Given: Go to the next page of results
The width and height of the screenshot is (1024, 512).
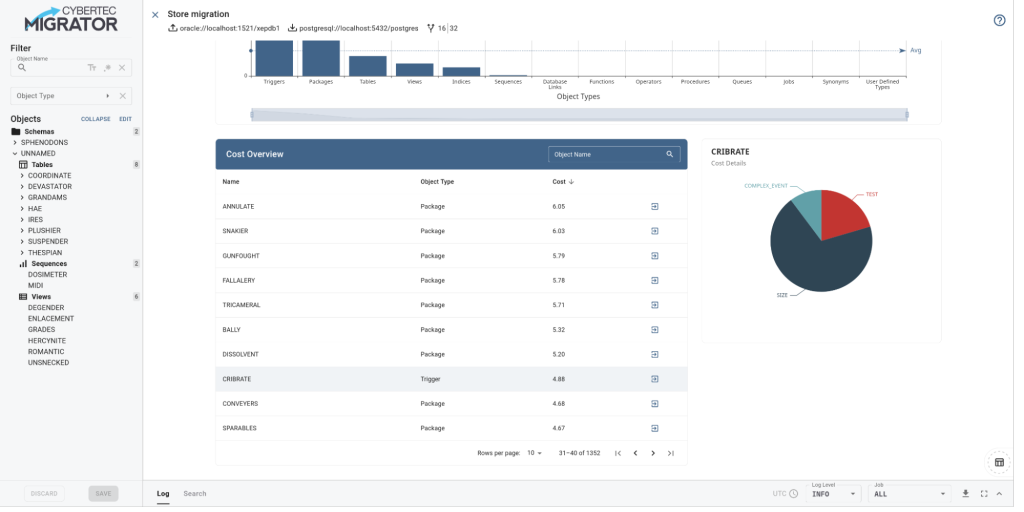Looking at the screenshot, I should pyautogui.click(x=653, y=453).
